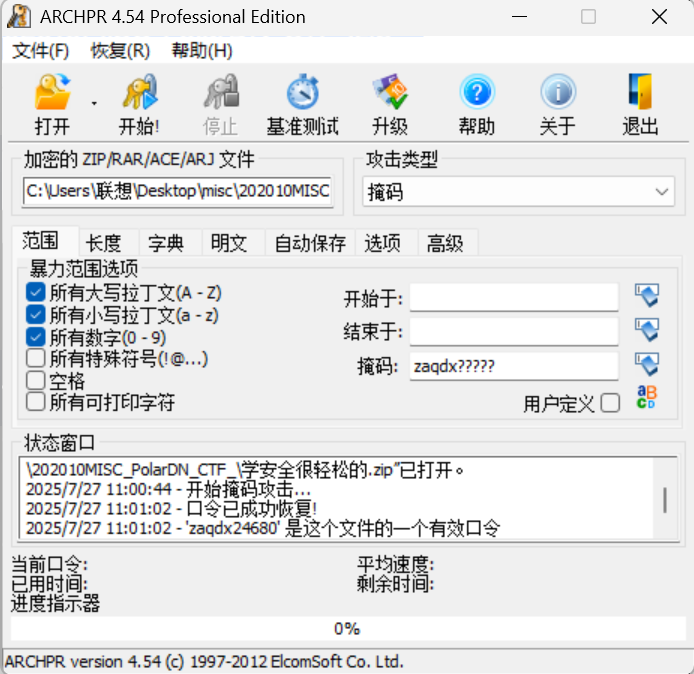Uncheck 所有大写拉丁文(A - Z) checkbox
Screen dimensions: 694x674
pyautogui.click(x=35, y=293)
